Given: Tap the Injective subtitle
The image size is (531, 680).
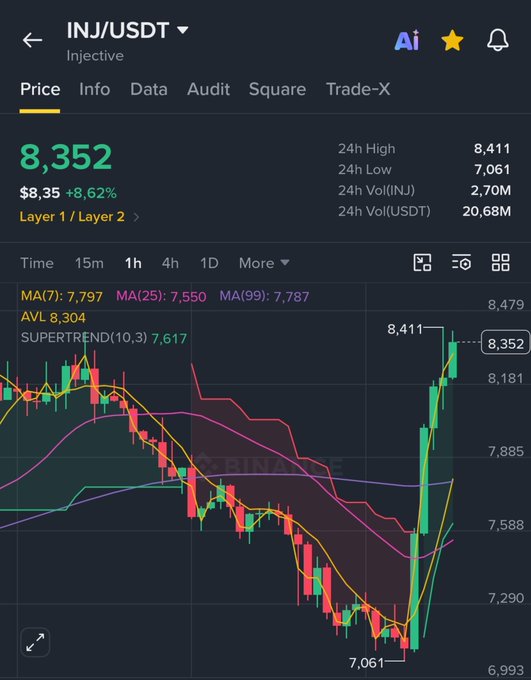Looking at the screenshot, I should (95, 56).
